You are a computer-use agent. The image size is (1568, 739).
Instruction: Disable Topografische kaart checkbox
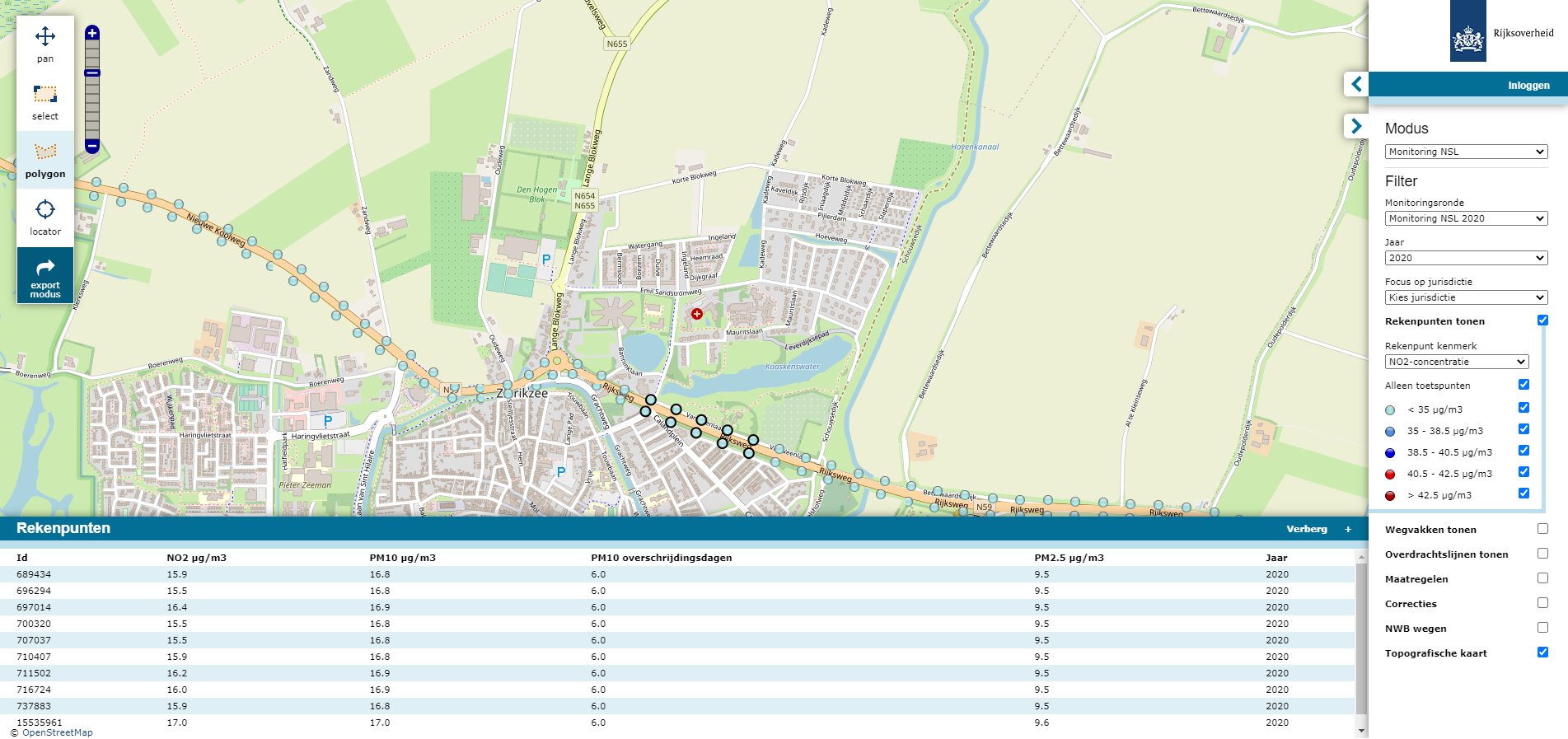pyautogui.click(x=1542, y=652)
